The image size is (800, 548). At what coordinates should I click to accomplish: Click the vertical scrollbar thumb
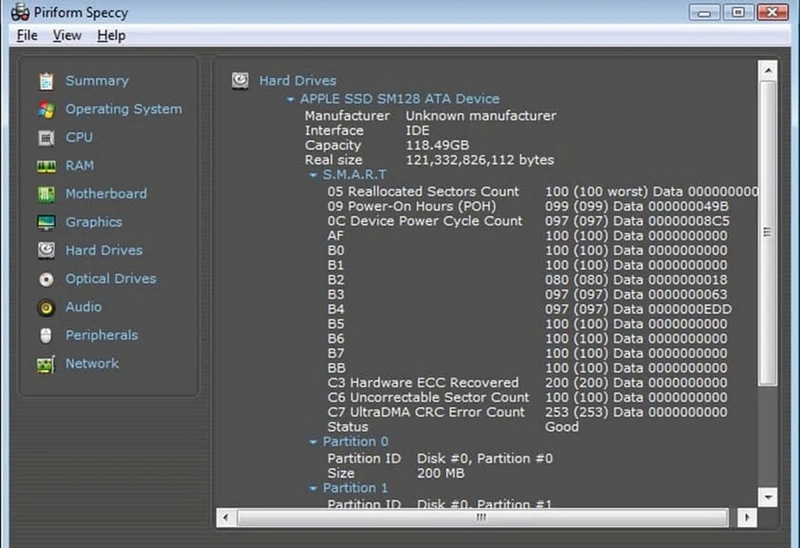[768, 232]
